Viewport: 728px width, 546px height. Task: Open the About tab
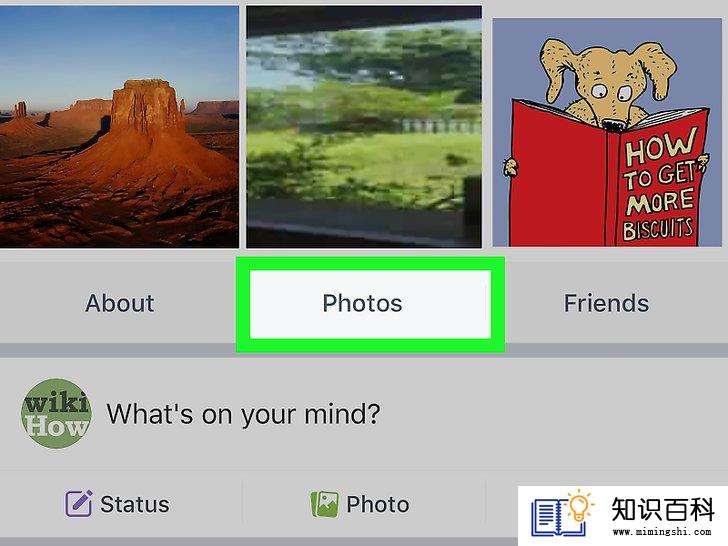[x=120, y=303]
